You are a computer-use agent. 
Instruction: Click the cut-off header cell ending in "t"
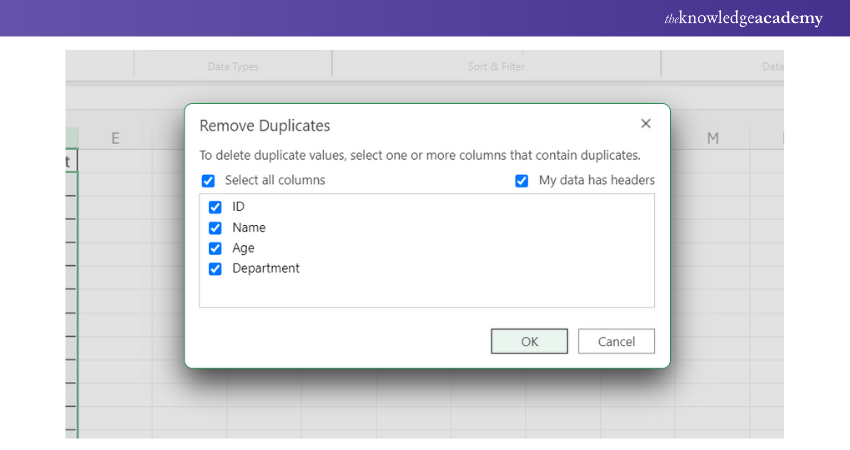pyautogui.click(x=70, y=161)
